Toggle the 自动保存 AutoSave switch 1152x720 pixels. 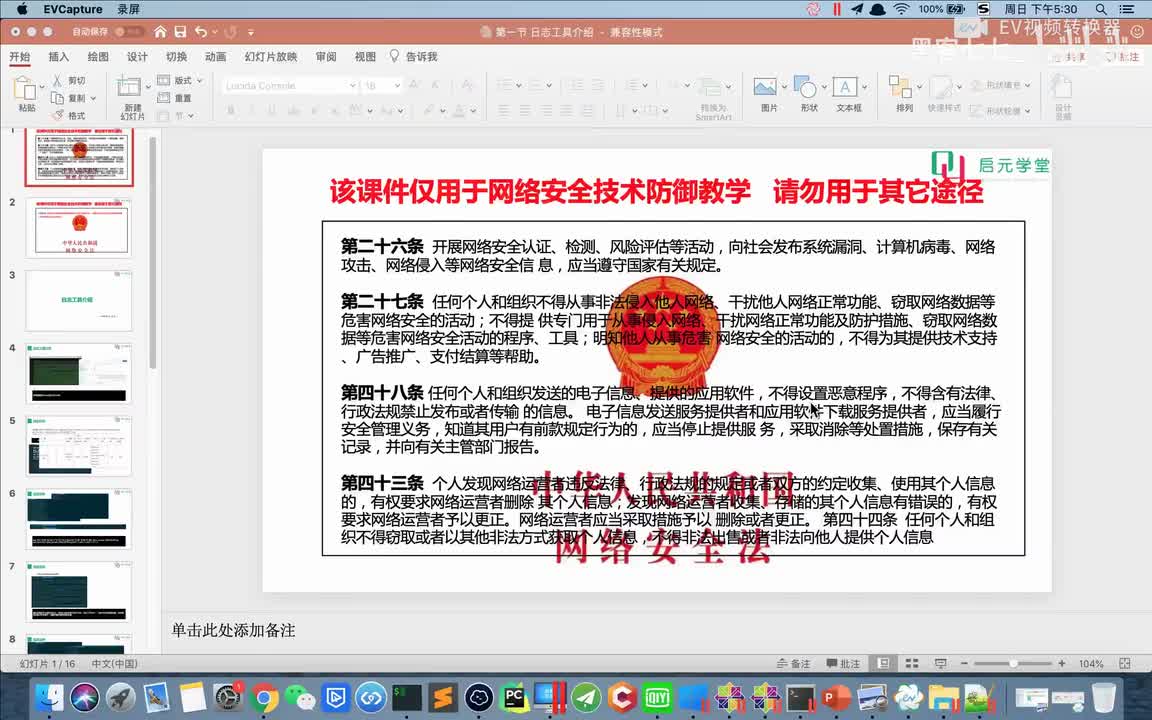coord(129,32)
